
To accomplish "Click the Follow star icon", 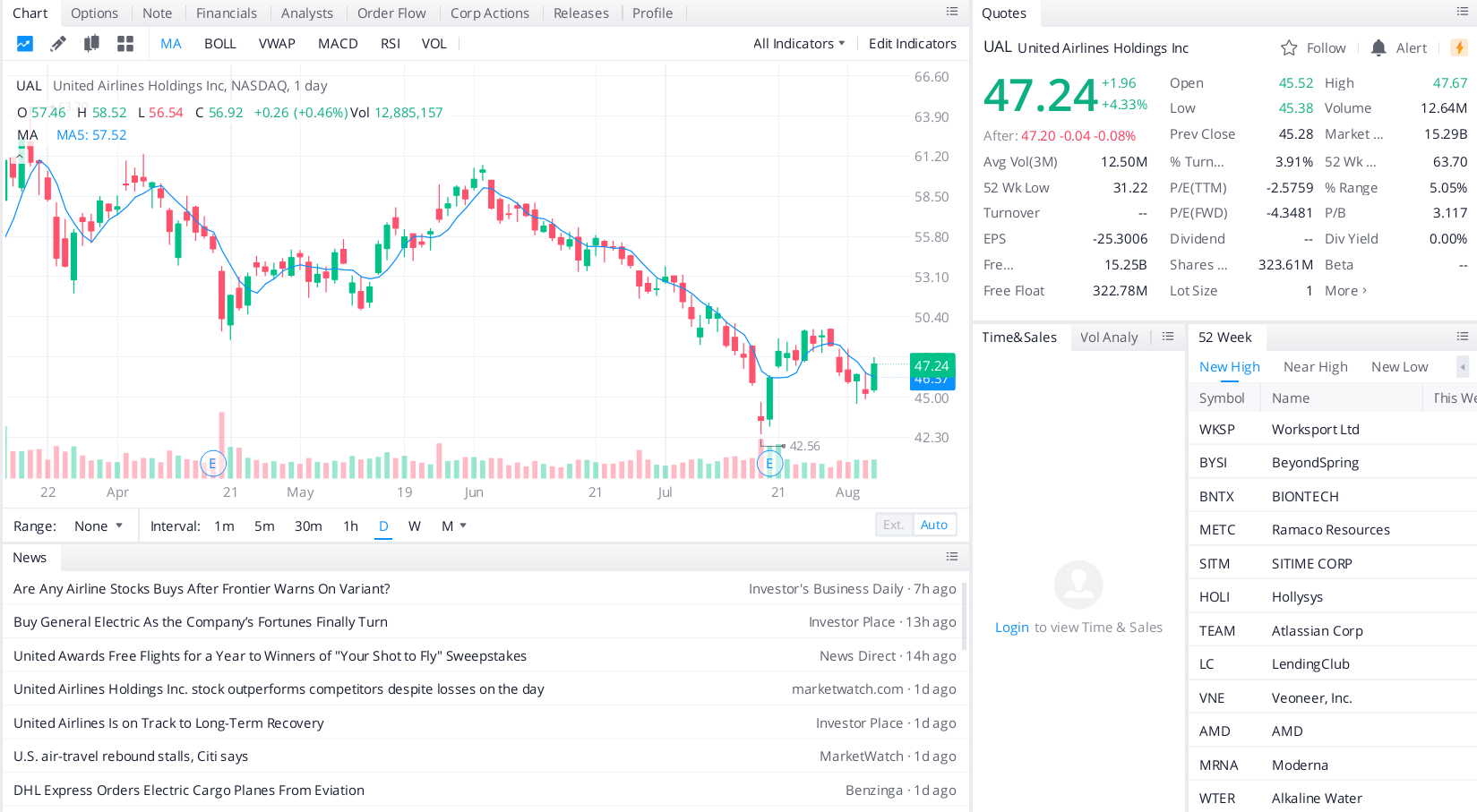I will pyautogui.click(x=1289, y=48).
